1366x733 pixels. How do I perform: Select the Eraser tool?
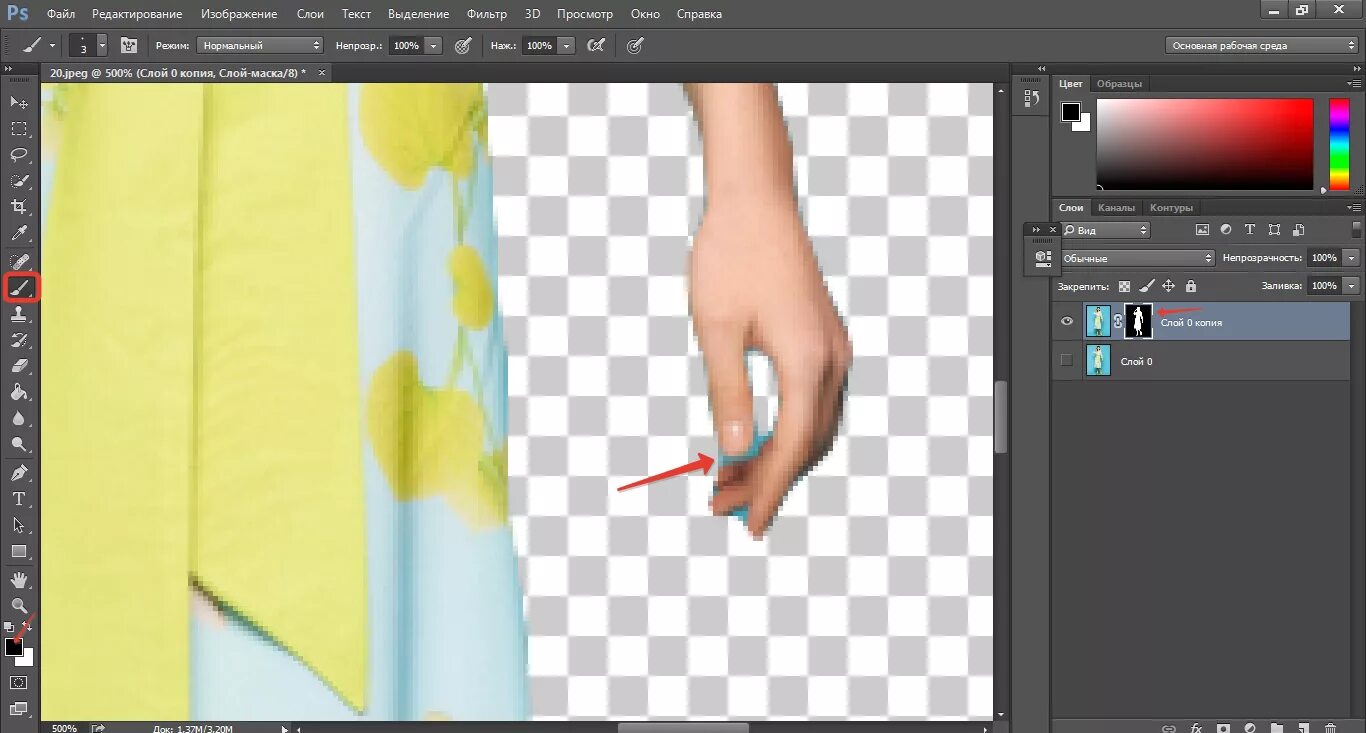19,366
